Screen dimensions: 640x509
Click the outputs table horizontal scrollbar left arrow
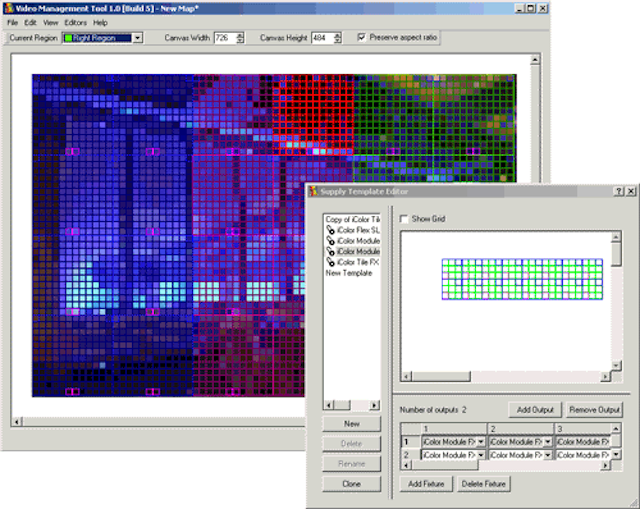[x=406, y=465]
